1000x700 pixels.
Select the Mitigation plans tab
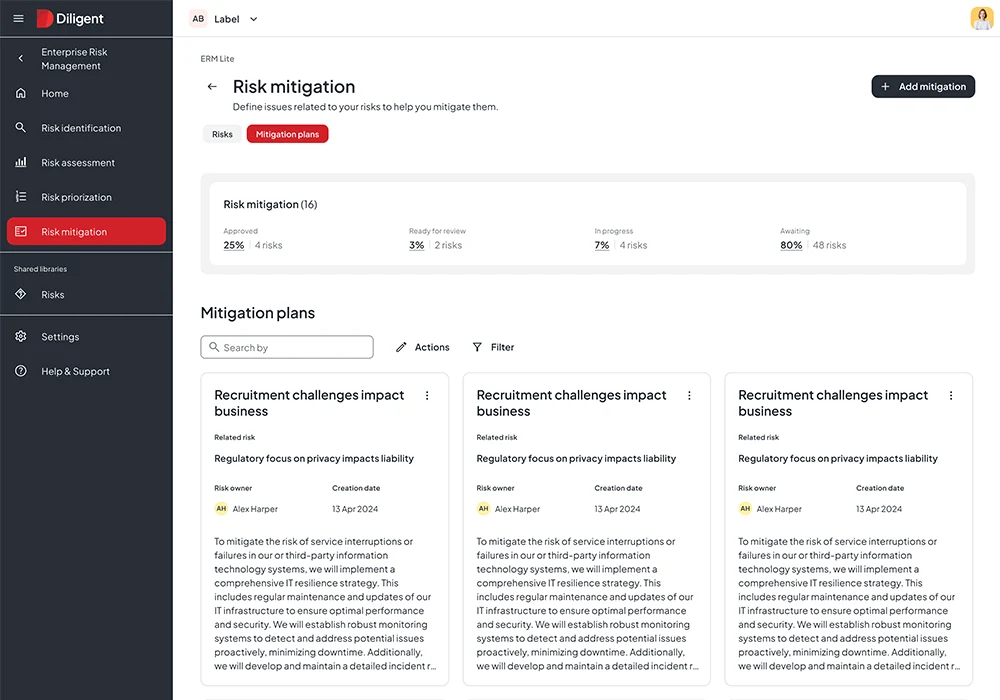click(x=287, y=132)
